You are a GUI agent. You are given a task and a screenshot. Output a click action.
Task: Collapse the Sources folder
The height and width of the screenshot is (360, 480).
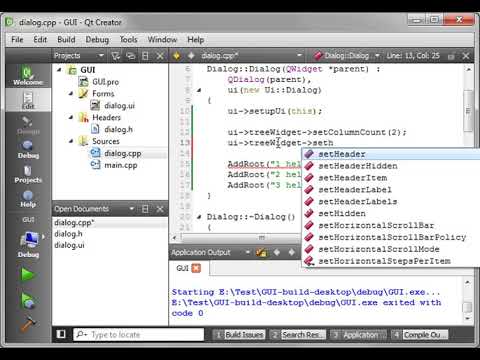coord(71,141)
